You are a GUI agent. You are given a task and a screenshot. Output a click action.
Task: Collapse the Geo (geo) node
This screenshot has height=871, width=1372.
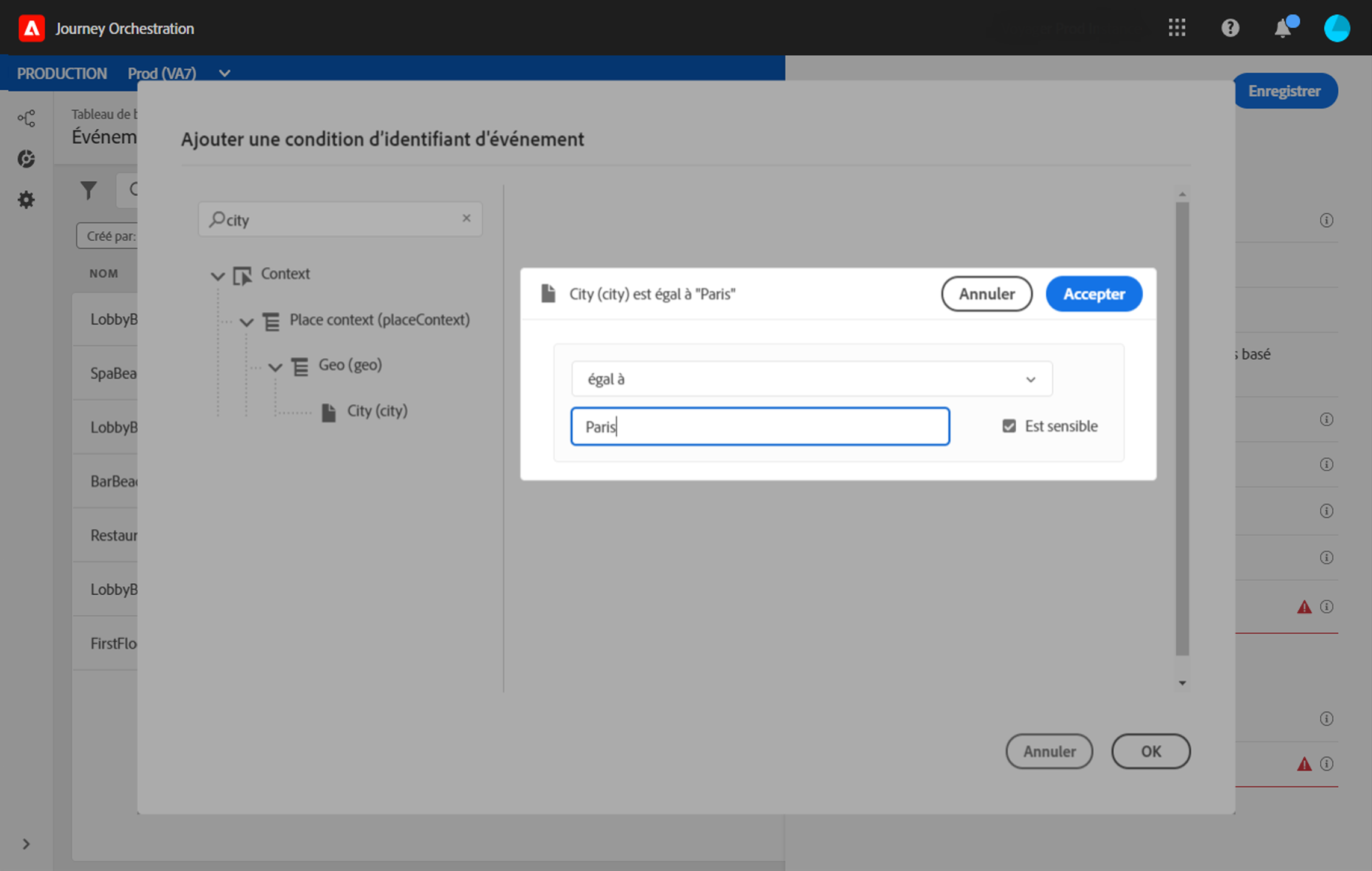[x=275, y=367]
